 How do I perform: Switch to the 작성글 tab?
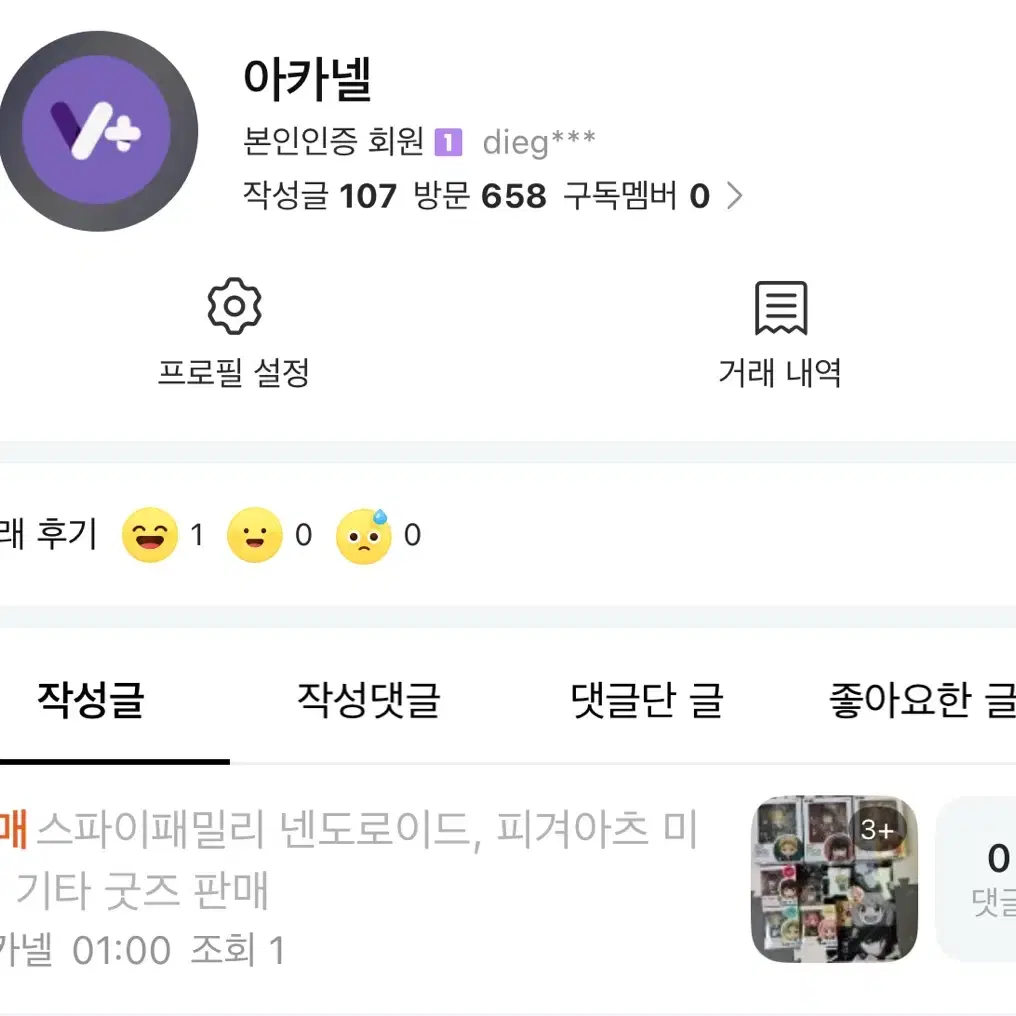(91, 700)
